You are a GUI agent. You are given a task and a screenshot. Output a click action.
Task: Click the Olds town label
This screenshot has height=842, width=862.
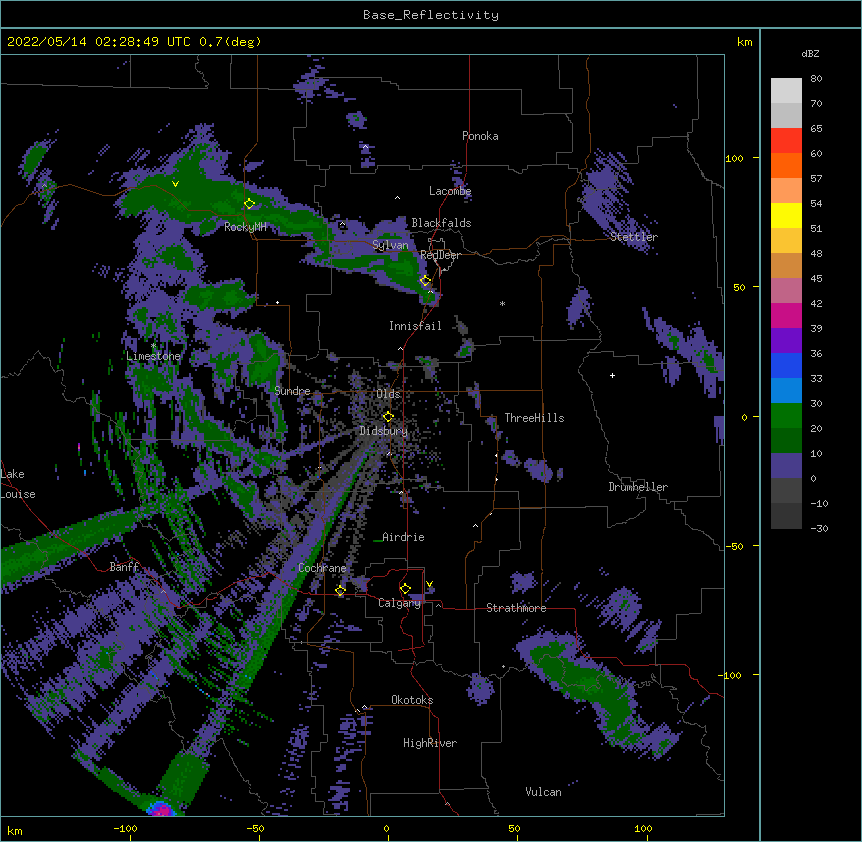[388, 394]
